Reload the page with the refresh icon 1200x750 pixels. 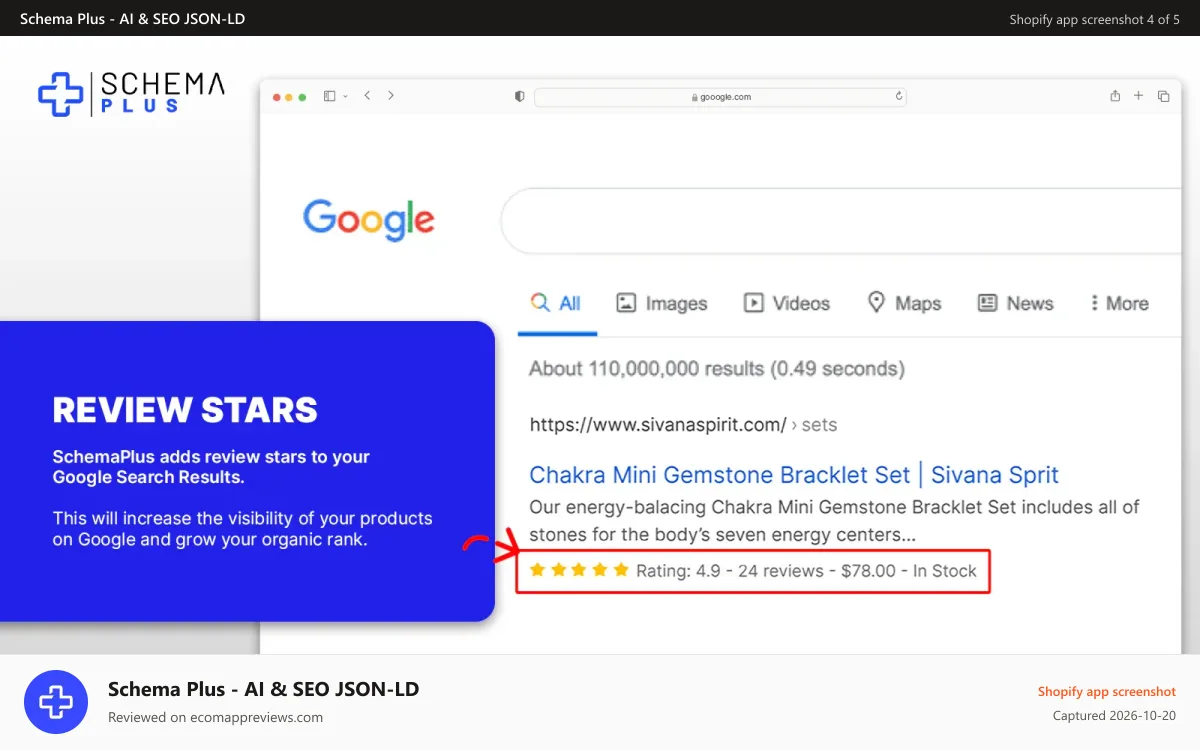(x=898, y=97)
